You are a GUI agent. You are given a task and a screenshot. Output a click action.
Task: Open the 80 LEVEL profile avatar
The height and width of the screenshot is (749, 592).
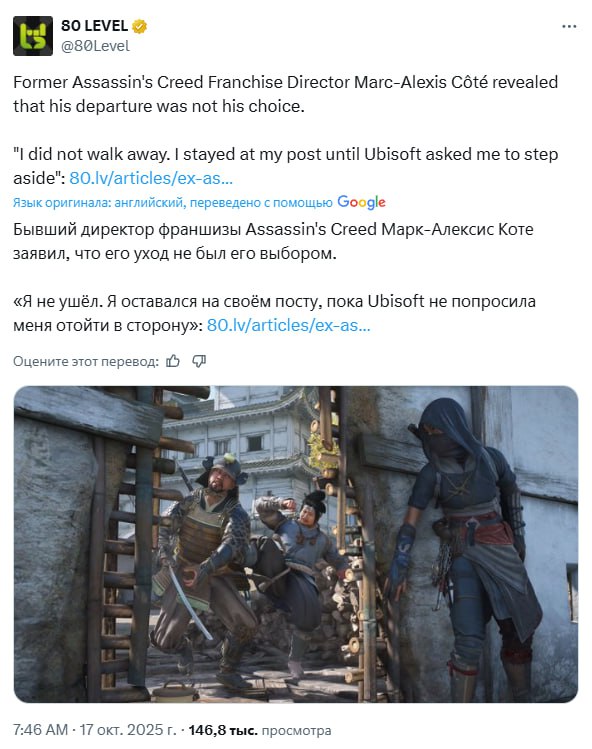[33, 36]
